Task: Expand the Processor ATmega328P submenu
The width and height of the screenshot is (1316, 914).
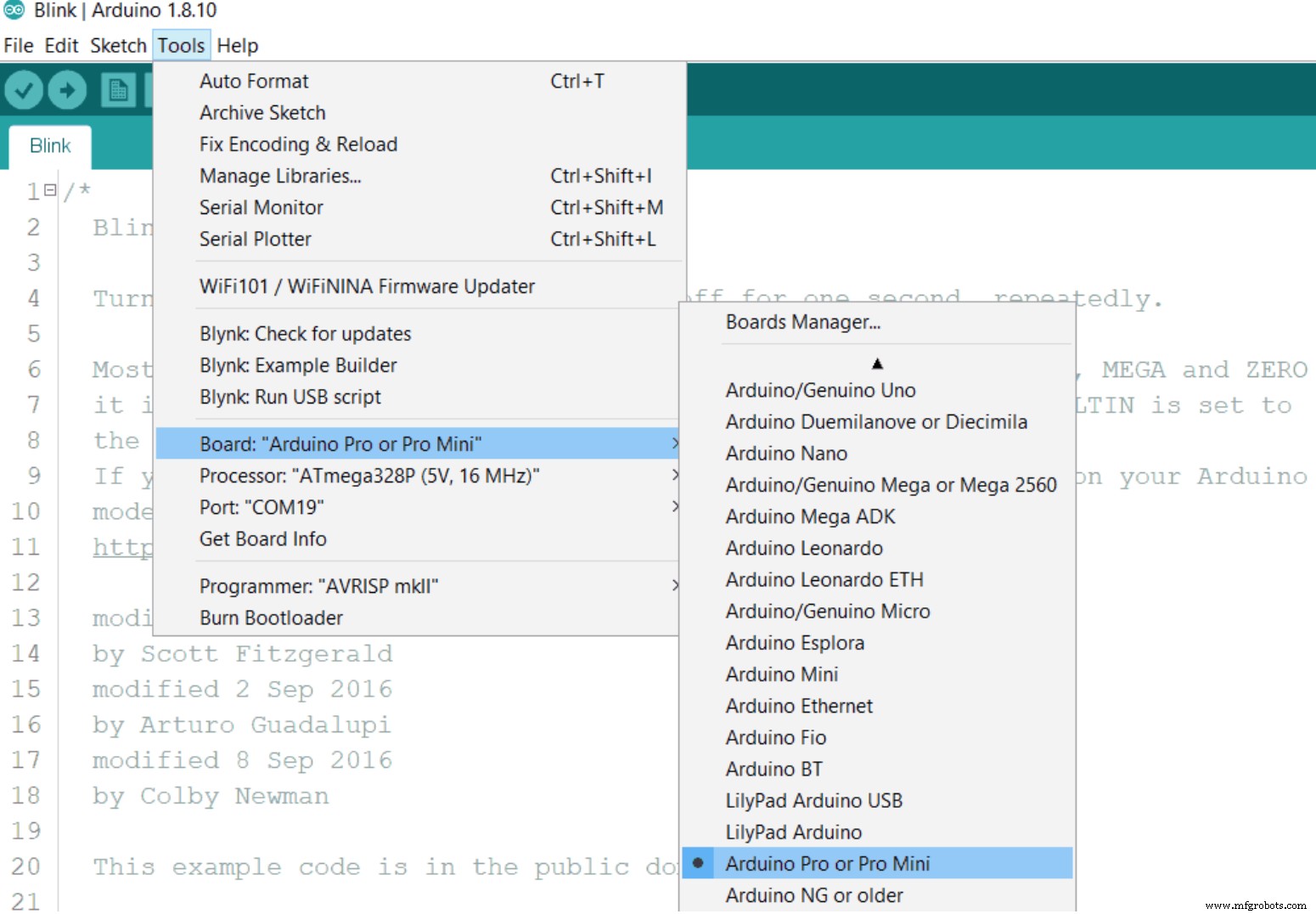Action: 416,476
